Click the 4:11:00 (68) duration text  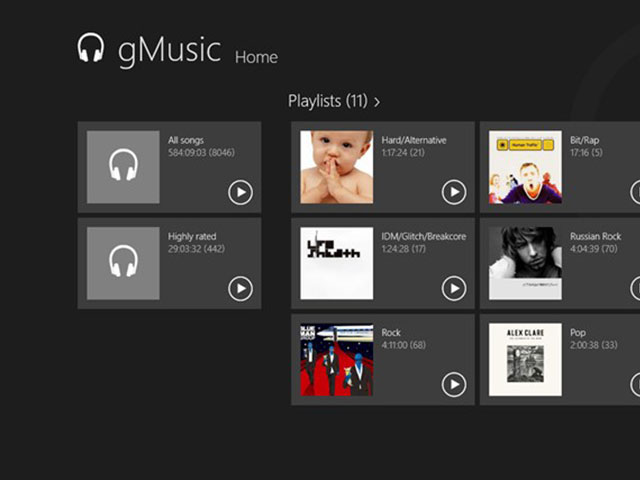tap(404, 345)
